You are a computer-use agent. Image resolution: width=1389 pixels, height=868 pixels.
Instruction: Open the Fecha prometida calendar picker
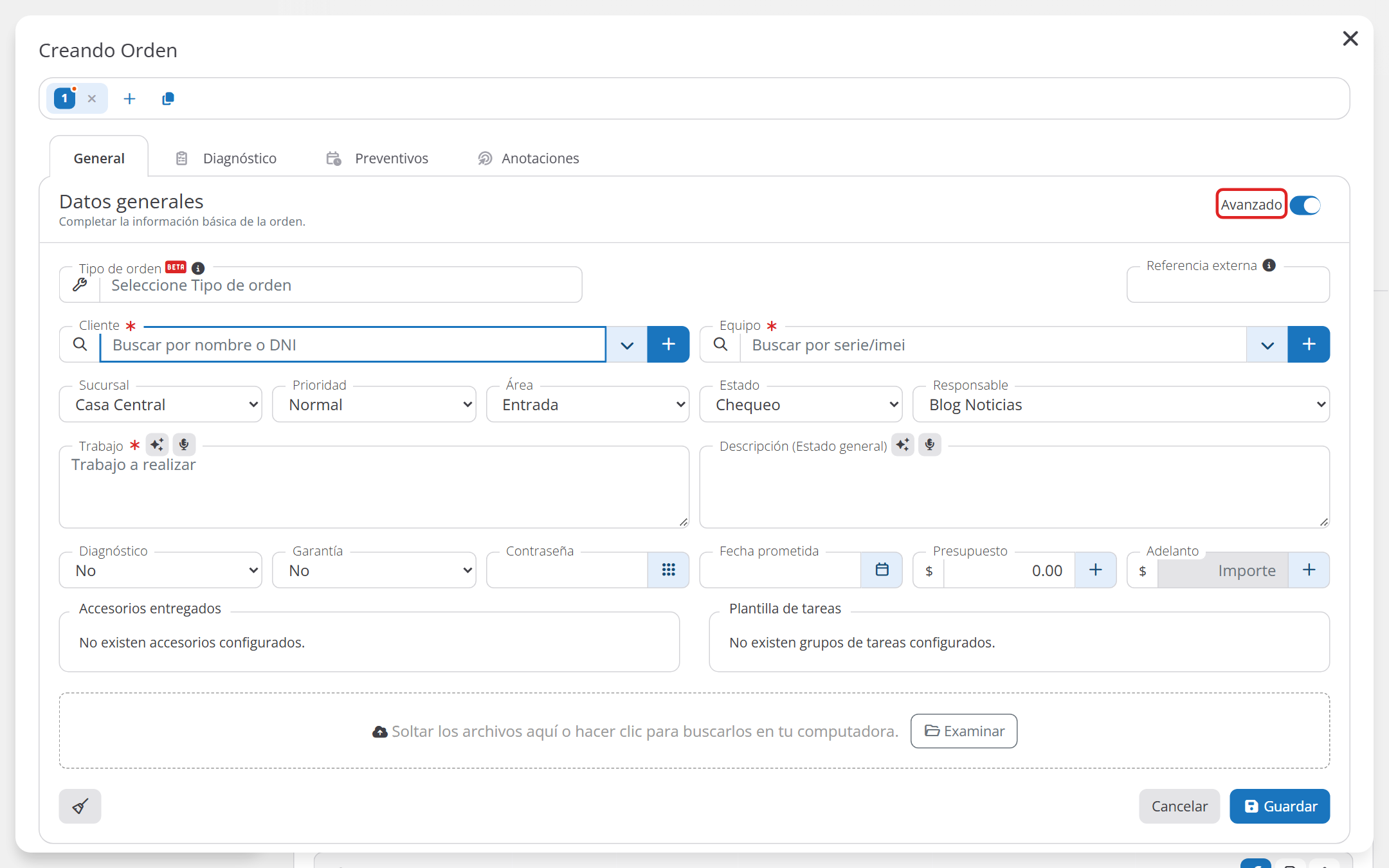(x=882, y=570)
